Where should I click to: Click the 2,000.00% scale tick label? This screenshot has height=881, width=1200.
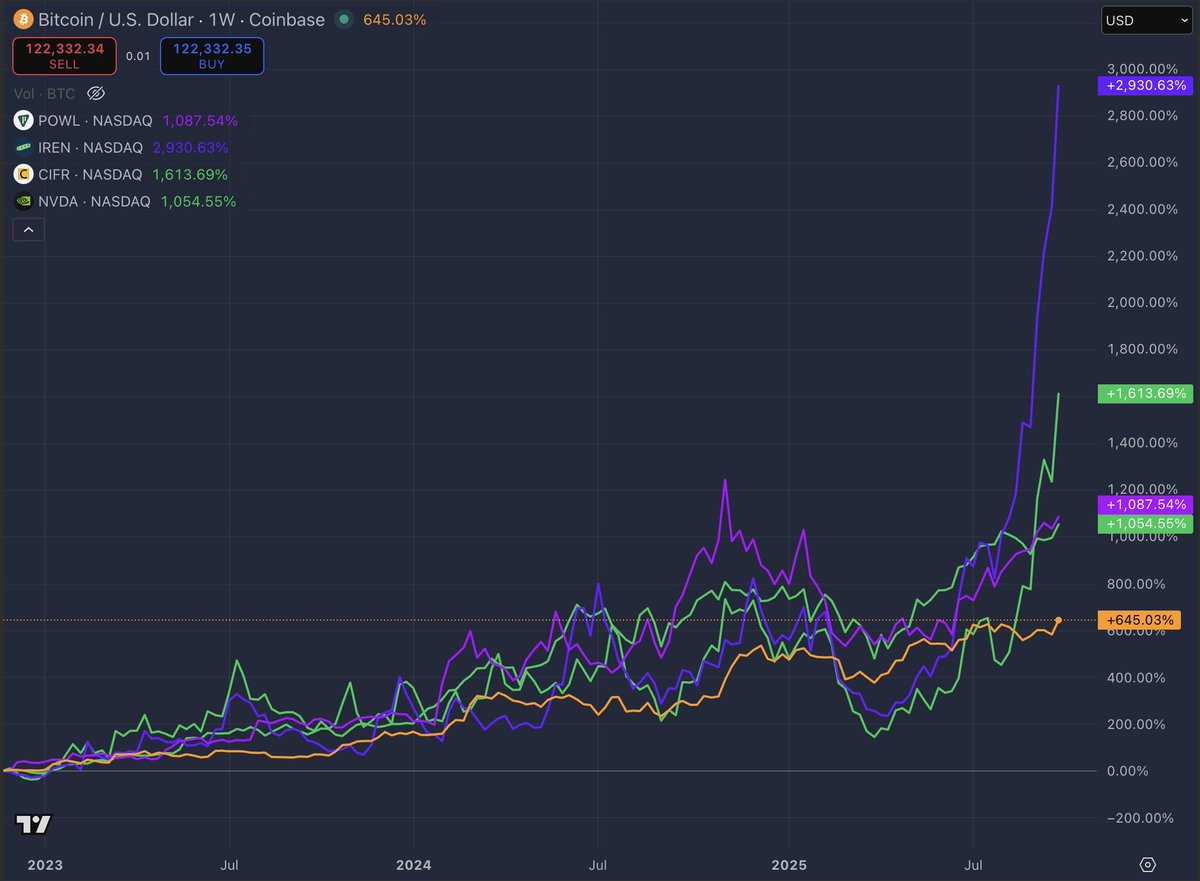(x=1140, y=302)
